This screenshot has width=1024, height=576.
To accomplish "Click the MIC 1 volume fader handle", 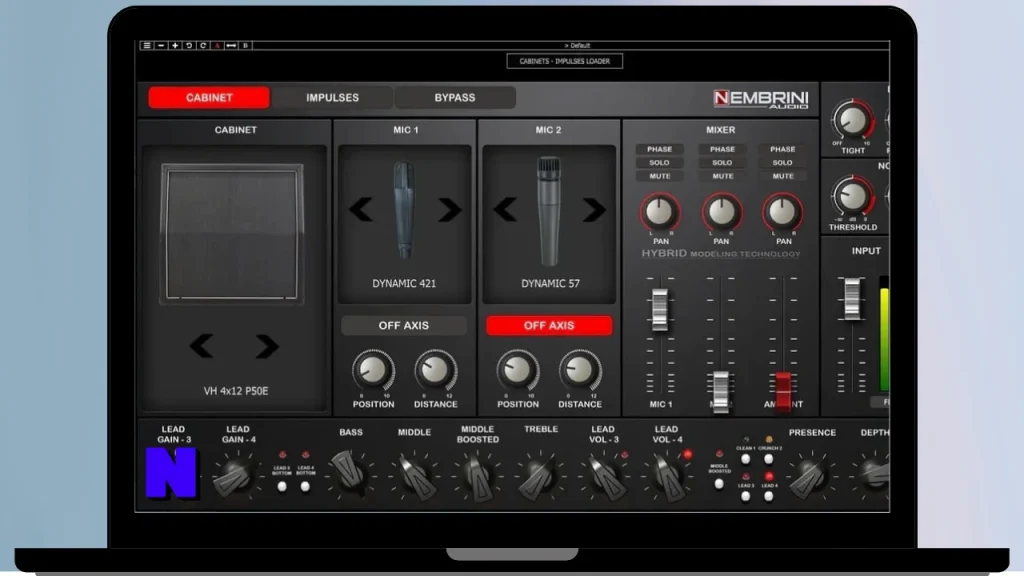I will point(660,308).
